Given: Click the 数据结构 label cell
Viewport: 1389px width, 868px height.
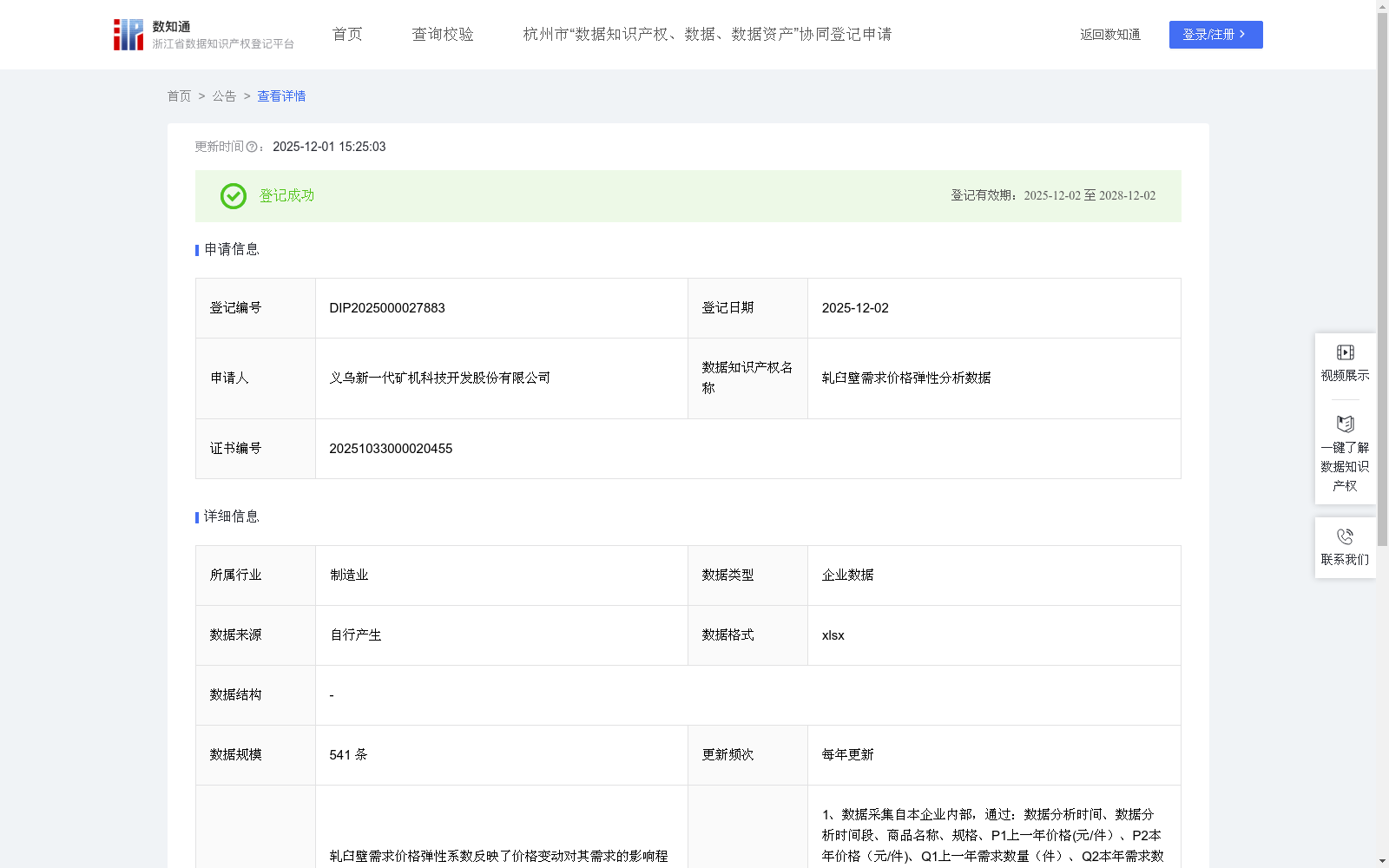Looking at the screenshot, I should [255, 695].
